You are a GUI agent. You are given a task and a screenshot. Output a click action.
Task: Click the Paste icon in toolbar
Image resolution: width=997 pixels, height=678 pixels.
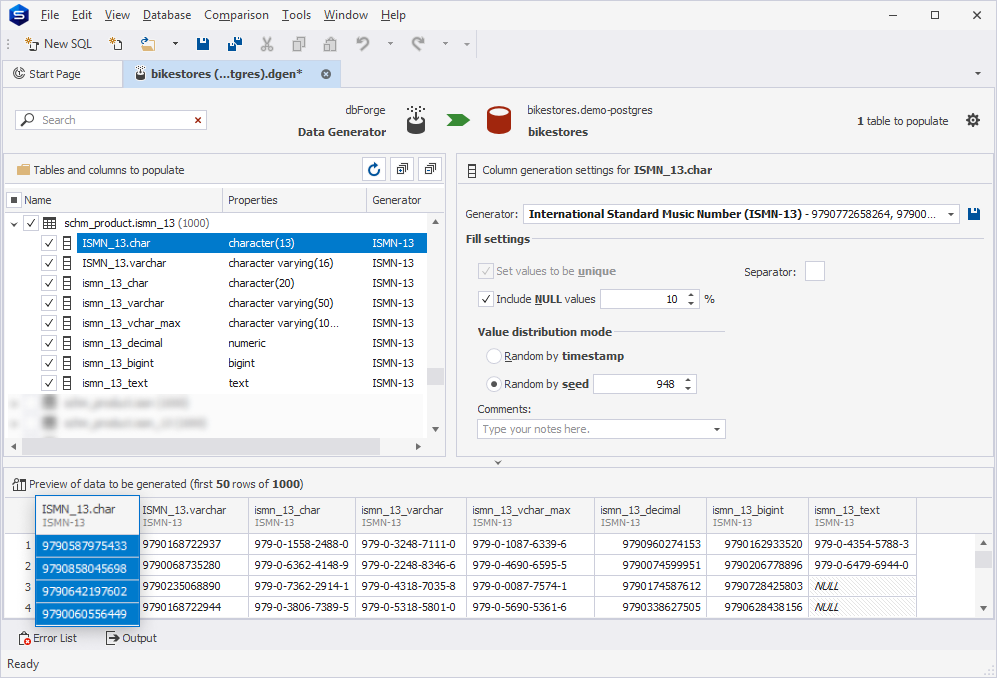click(330, 44)
